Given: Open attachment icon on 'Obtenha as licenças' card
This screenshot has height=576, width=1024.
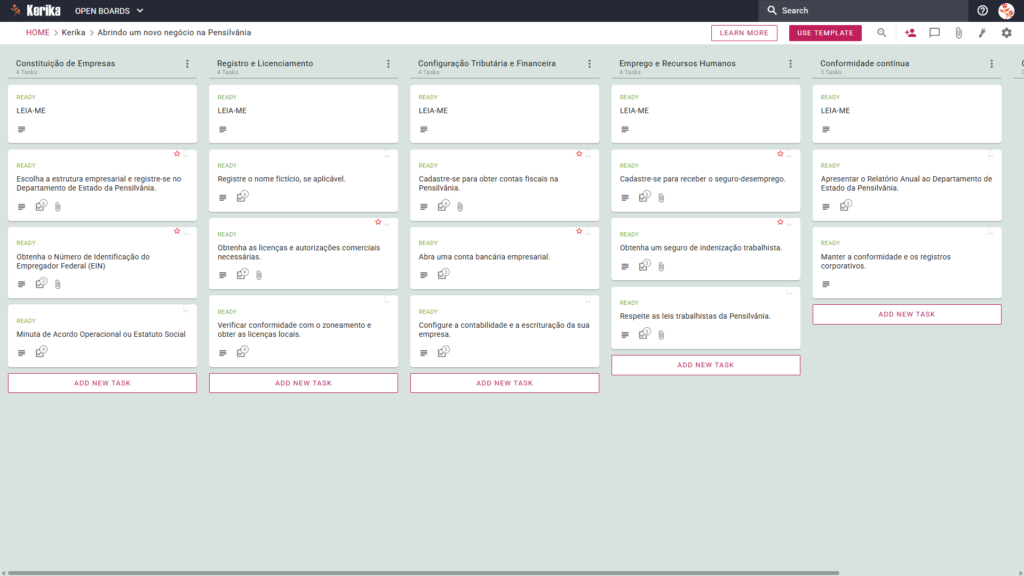Looking at the screenshot, I should coord(259,275).
